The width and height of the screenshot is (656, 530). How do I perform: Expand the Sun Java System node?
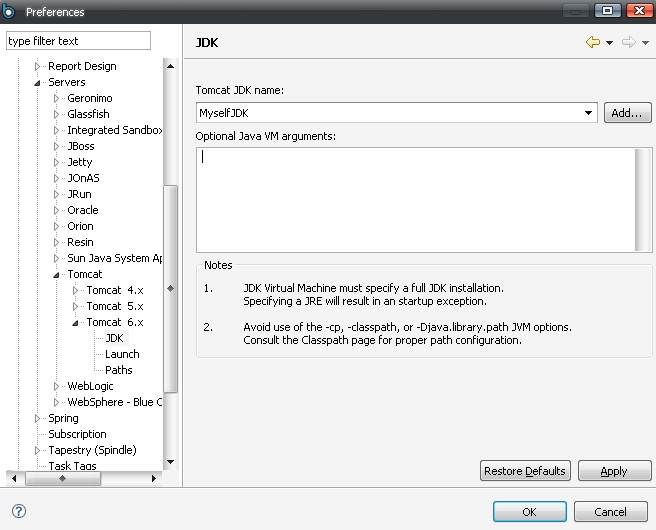[x=56, y=258]
